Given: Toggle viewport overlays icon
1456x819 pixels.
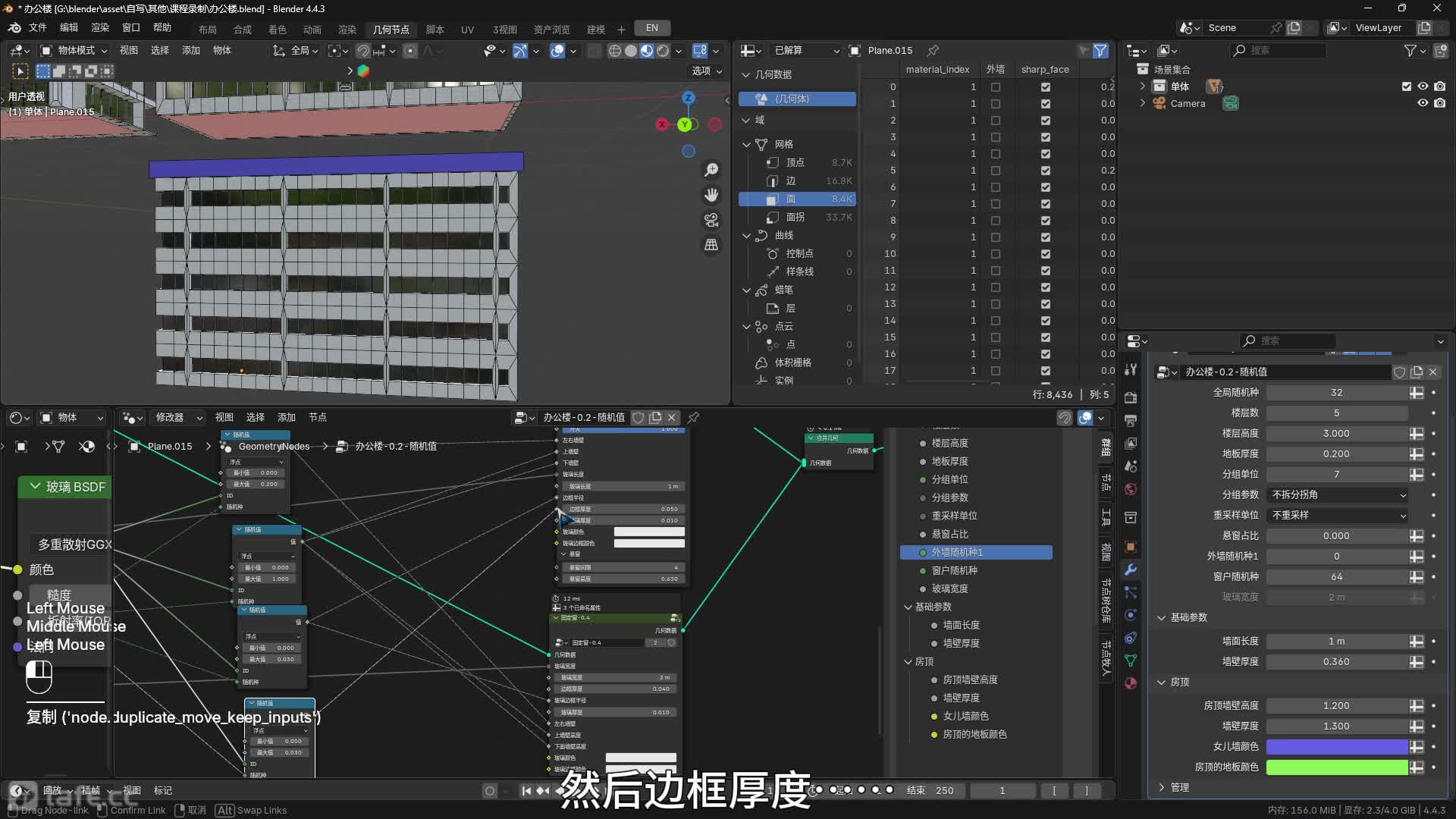Looking at the screenshot, I should pos(557,51).
